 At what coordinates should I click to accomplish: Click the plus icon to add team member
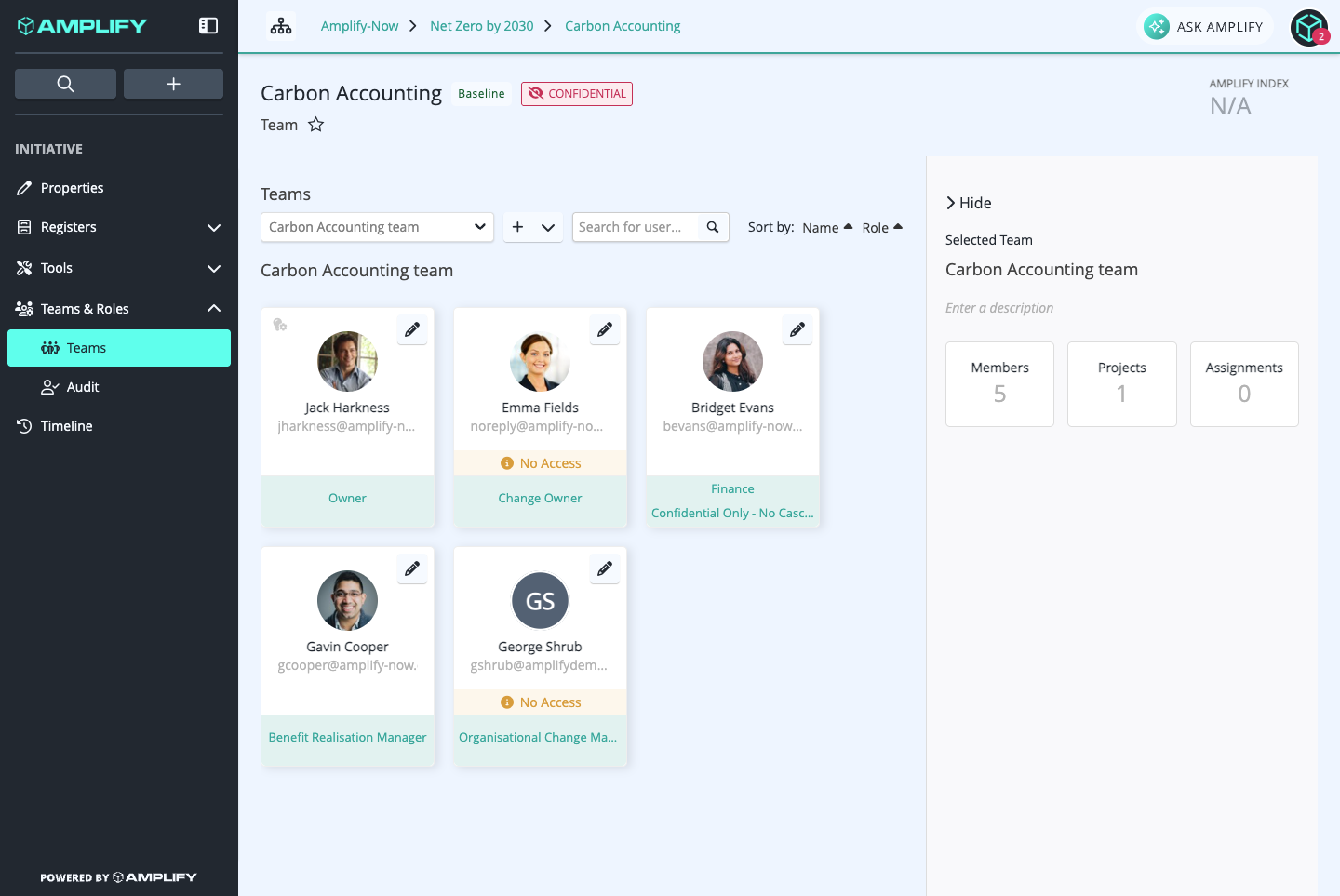coord(517,227)
